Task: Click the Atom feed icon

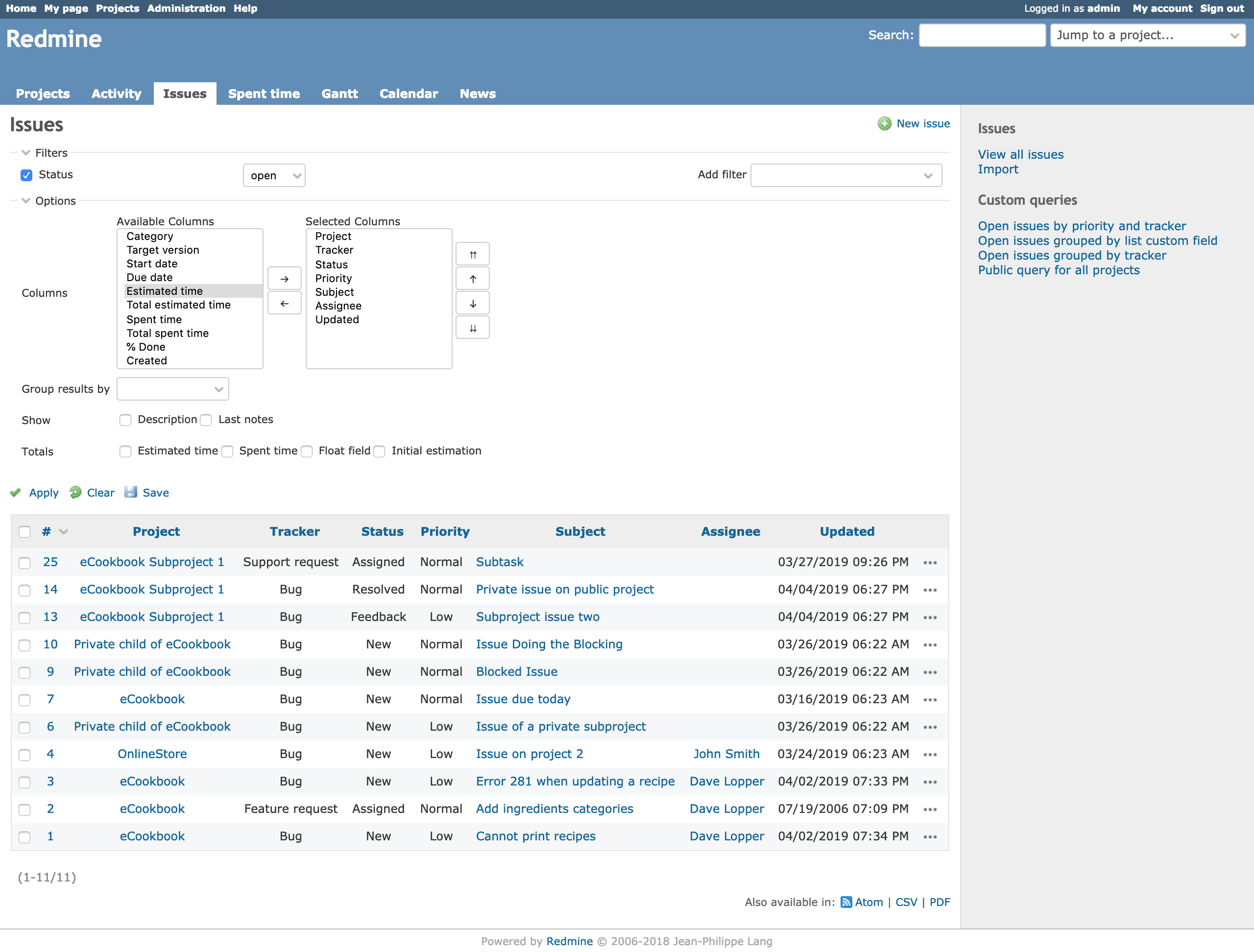Action: coord(846,902)
